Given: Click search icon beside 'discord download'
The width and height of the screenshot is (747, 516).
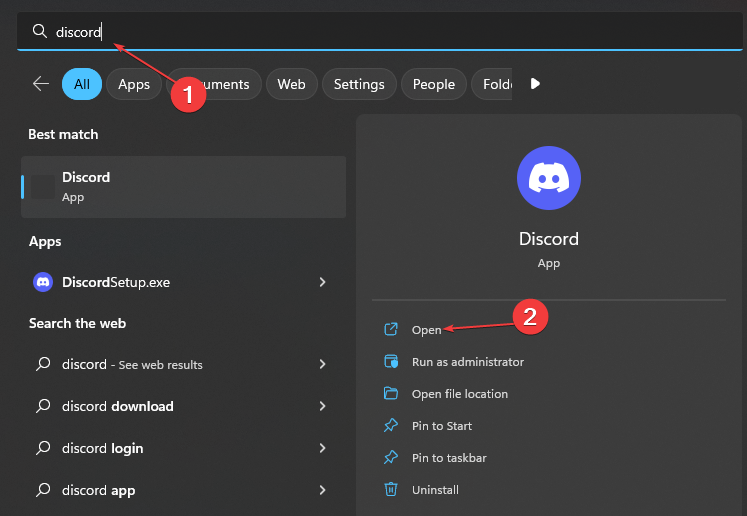Looking at the screenshot, I should coord(43,406).
